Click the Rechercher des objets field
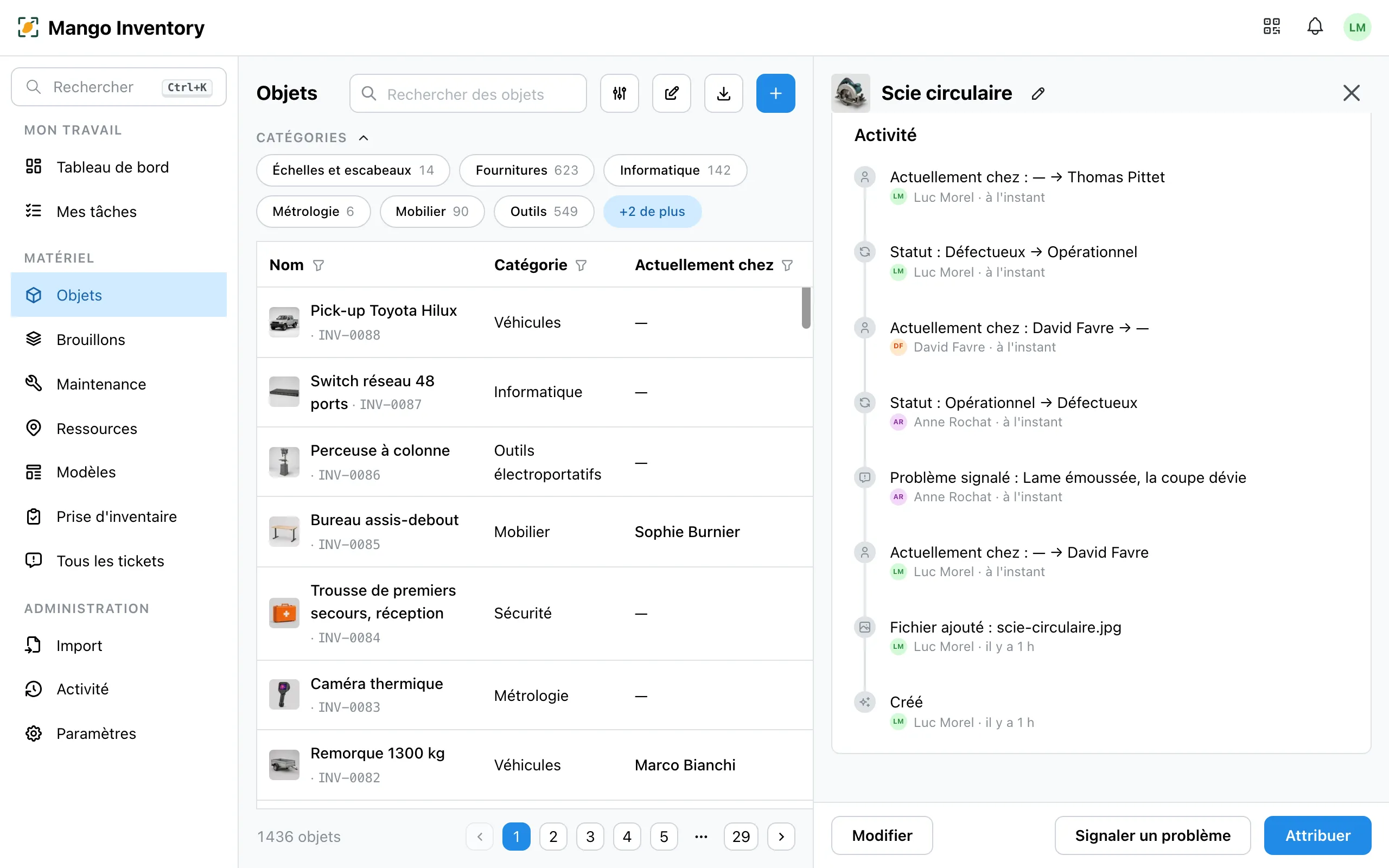The height and width of the screenshot is (868, 1389). click(x=468, y=93)
